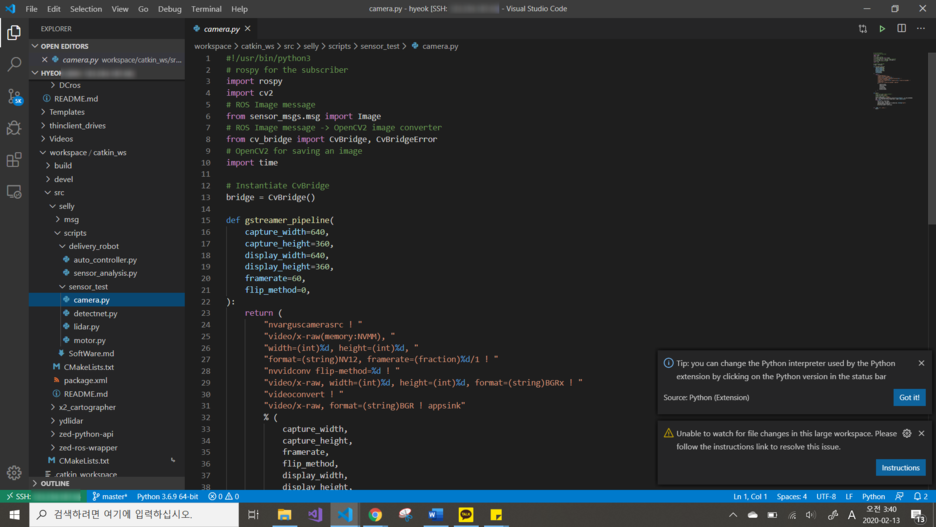Viewport: 936px width, 527px height.
Task: Click the code minimap preview
Action: (x=892, y=81)
